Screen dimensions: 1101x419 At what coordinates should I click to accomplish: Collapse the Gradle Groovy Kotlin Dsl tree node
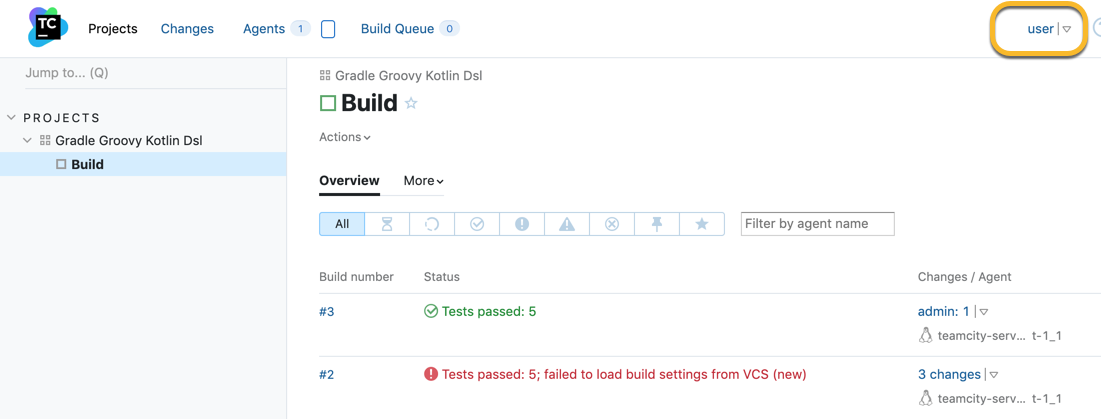point(27,140)
